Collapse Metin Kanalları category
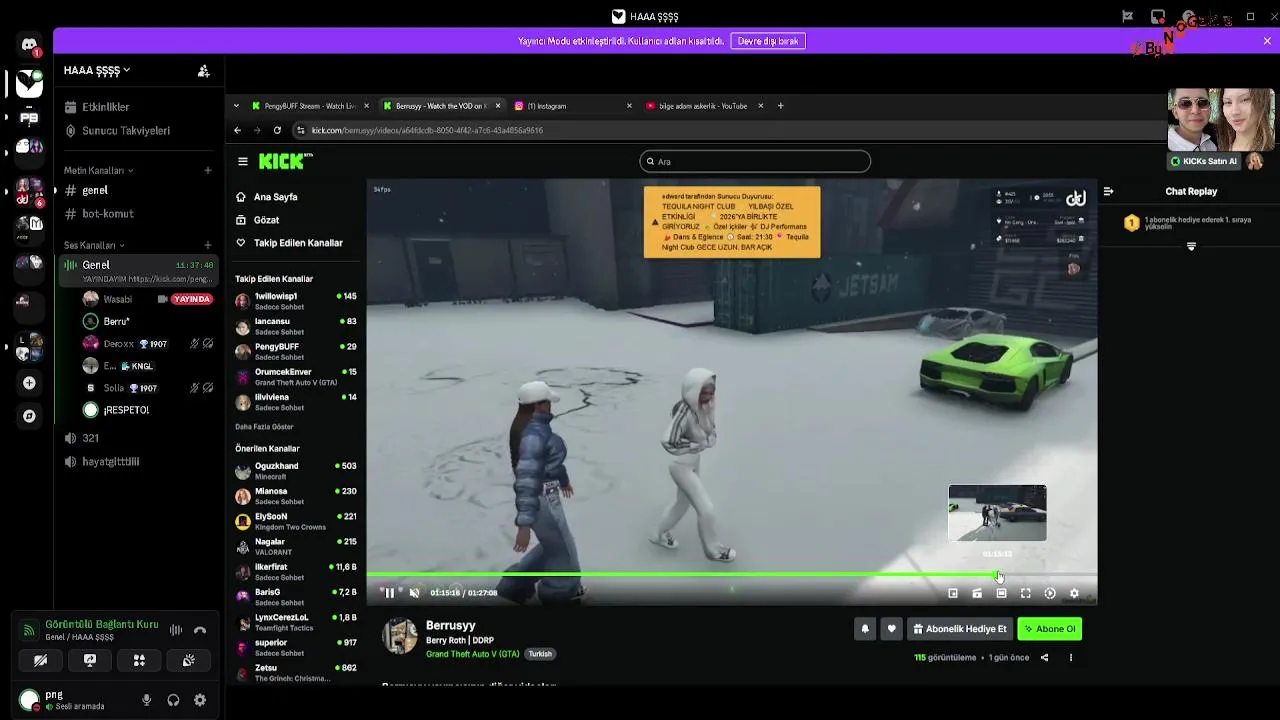 click(98, 171)
